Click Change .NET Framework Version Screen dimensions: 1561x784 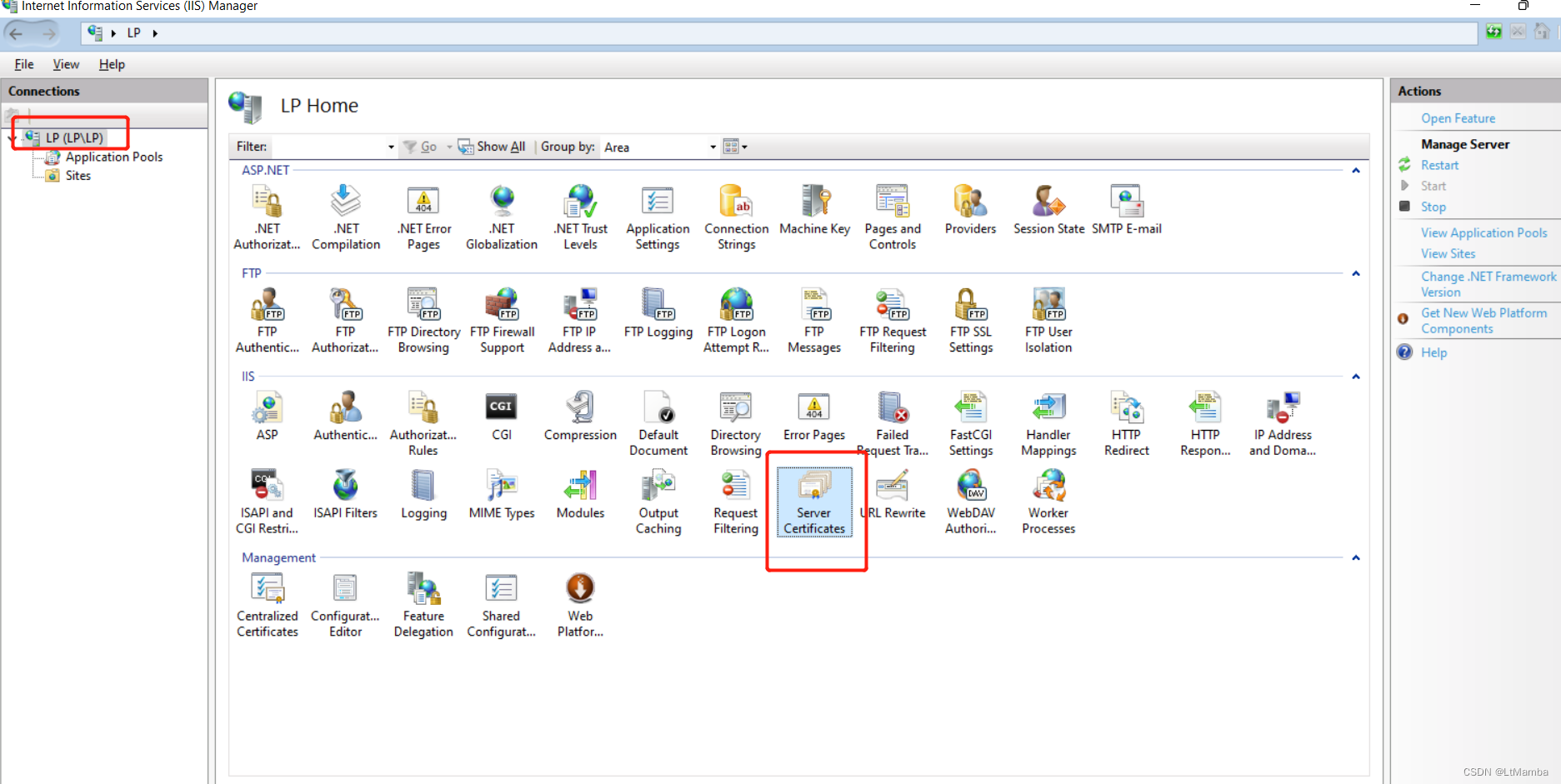(x=1488, y=284)
